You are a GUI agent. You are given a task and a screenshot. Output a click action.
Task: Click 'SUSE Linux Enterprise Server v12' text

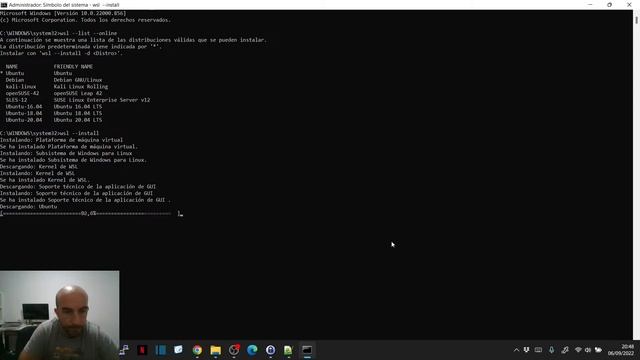coord(102,100)
